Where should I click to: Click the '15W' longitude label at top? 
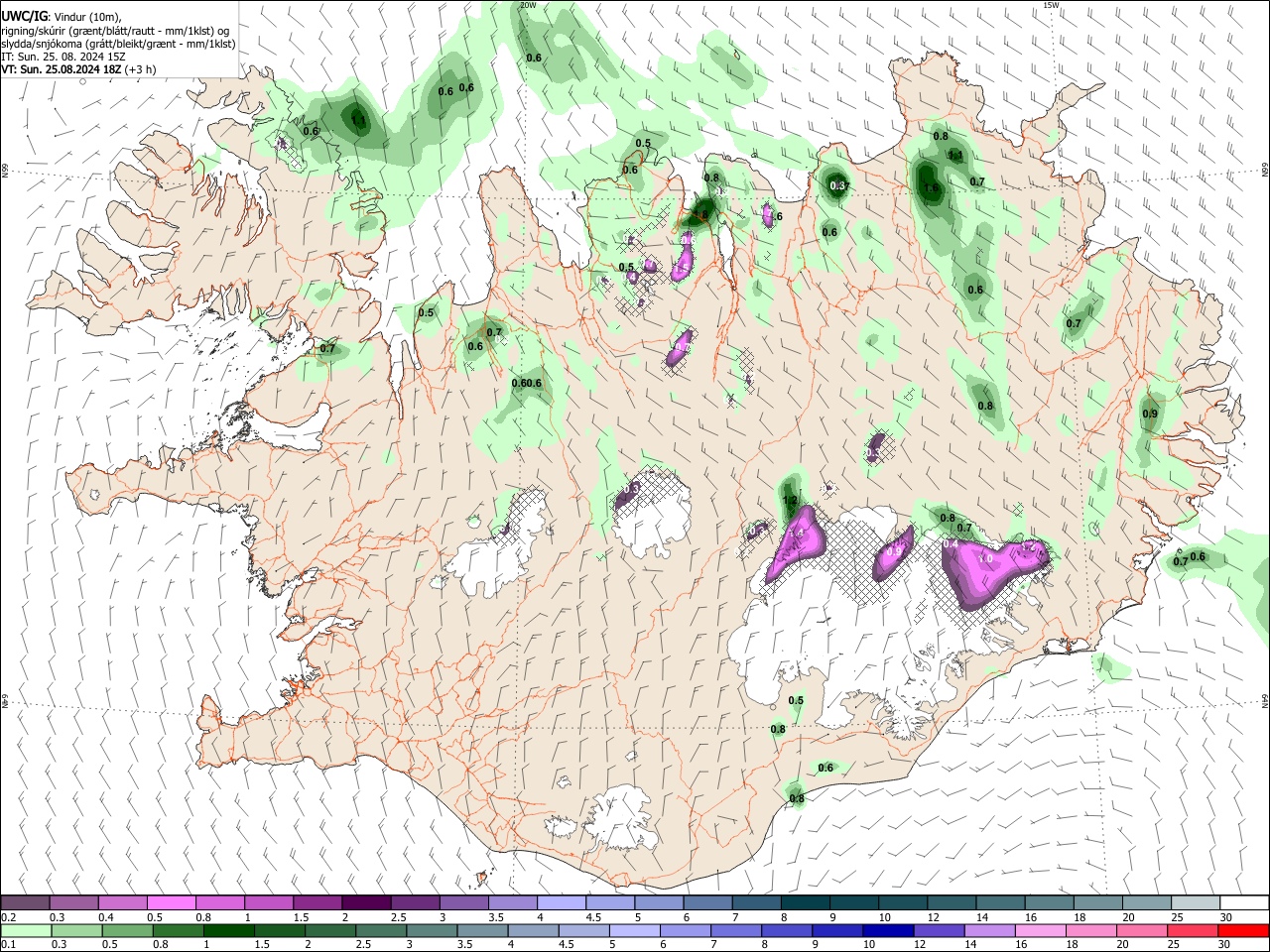coord(1051,5)
